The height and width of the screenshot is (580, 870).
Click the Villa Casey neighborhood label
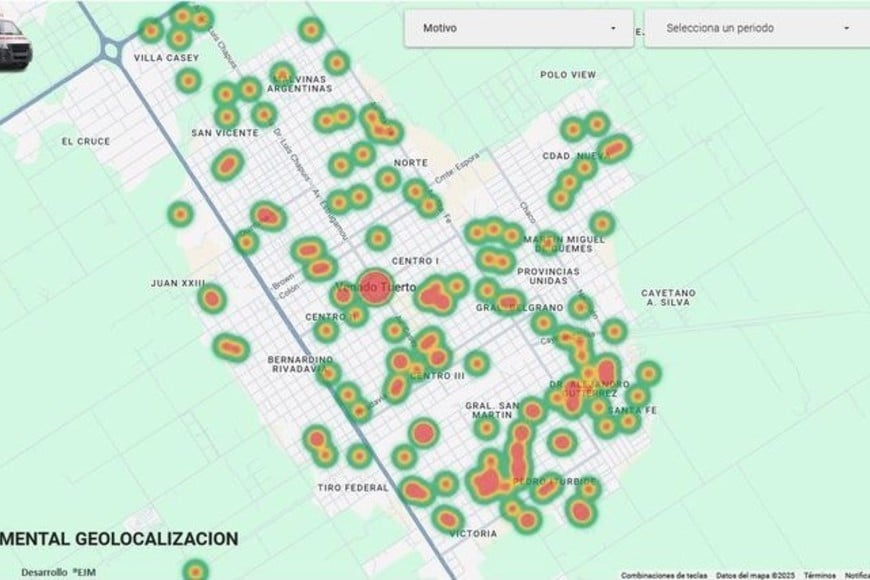coord(163,59)
